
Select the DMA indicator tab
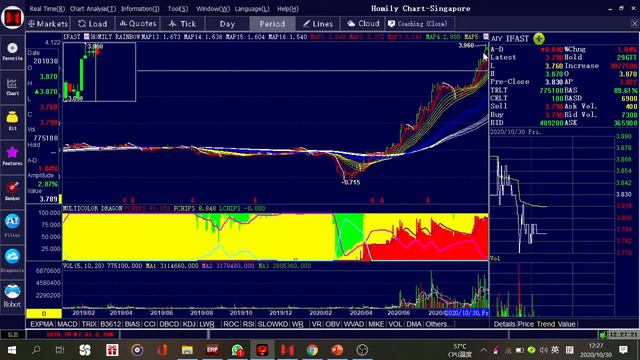pyautogui.click(x=413, y=324)
